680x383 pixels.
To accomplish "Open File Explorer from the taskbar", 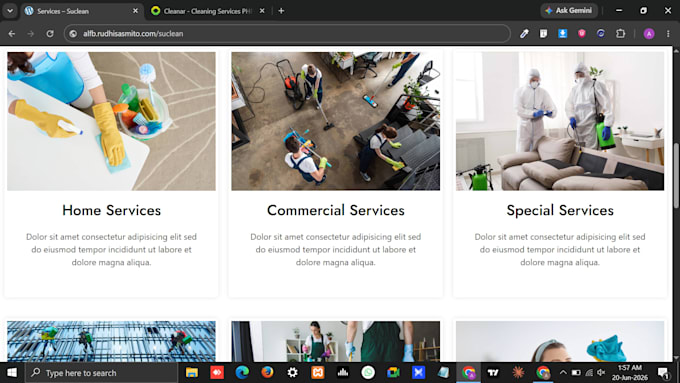I will click(x=192, y=373).
